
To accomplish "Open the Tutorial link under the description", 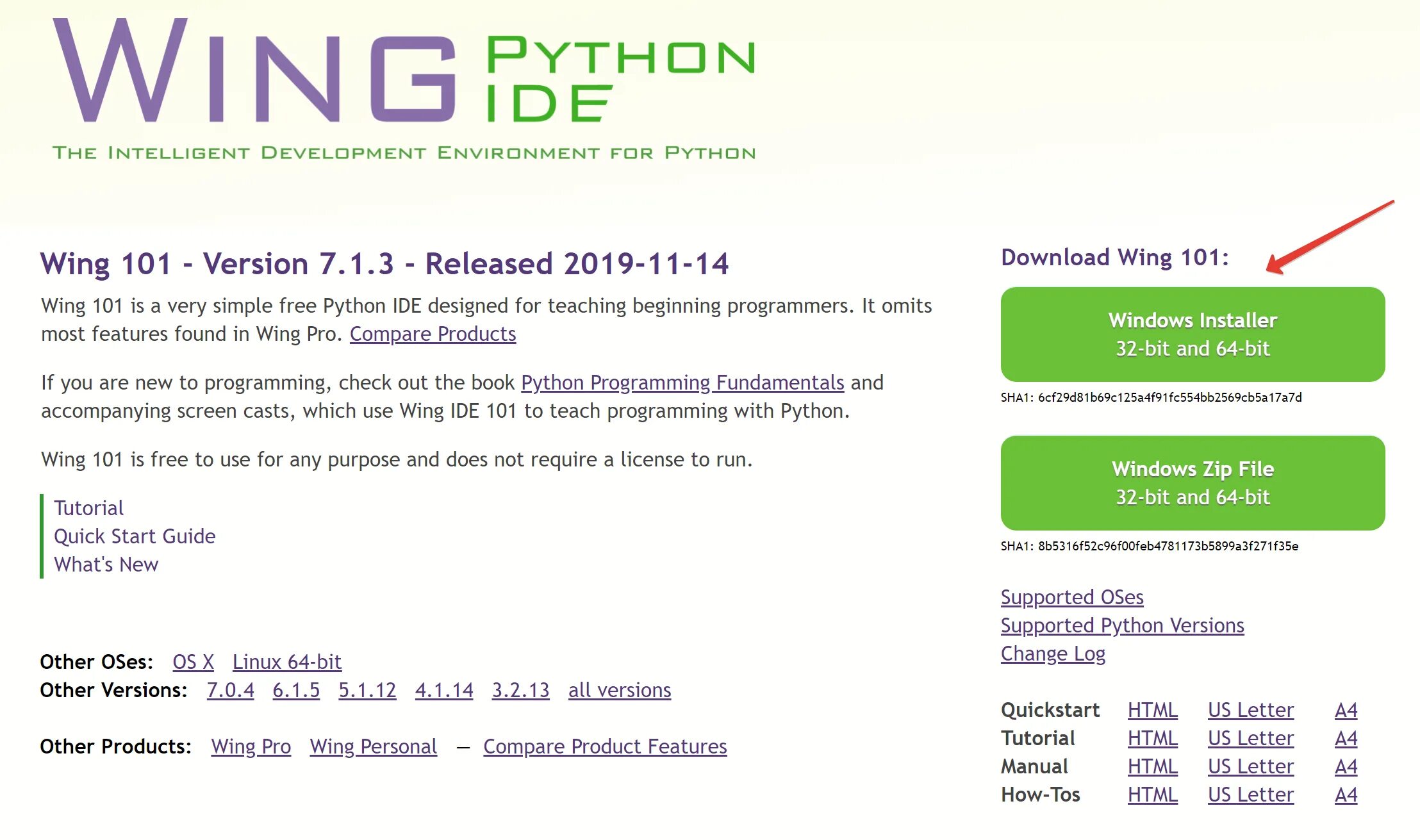I will pyautogui.click(x=88, y=508).
